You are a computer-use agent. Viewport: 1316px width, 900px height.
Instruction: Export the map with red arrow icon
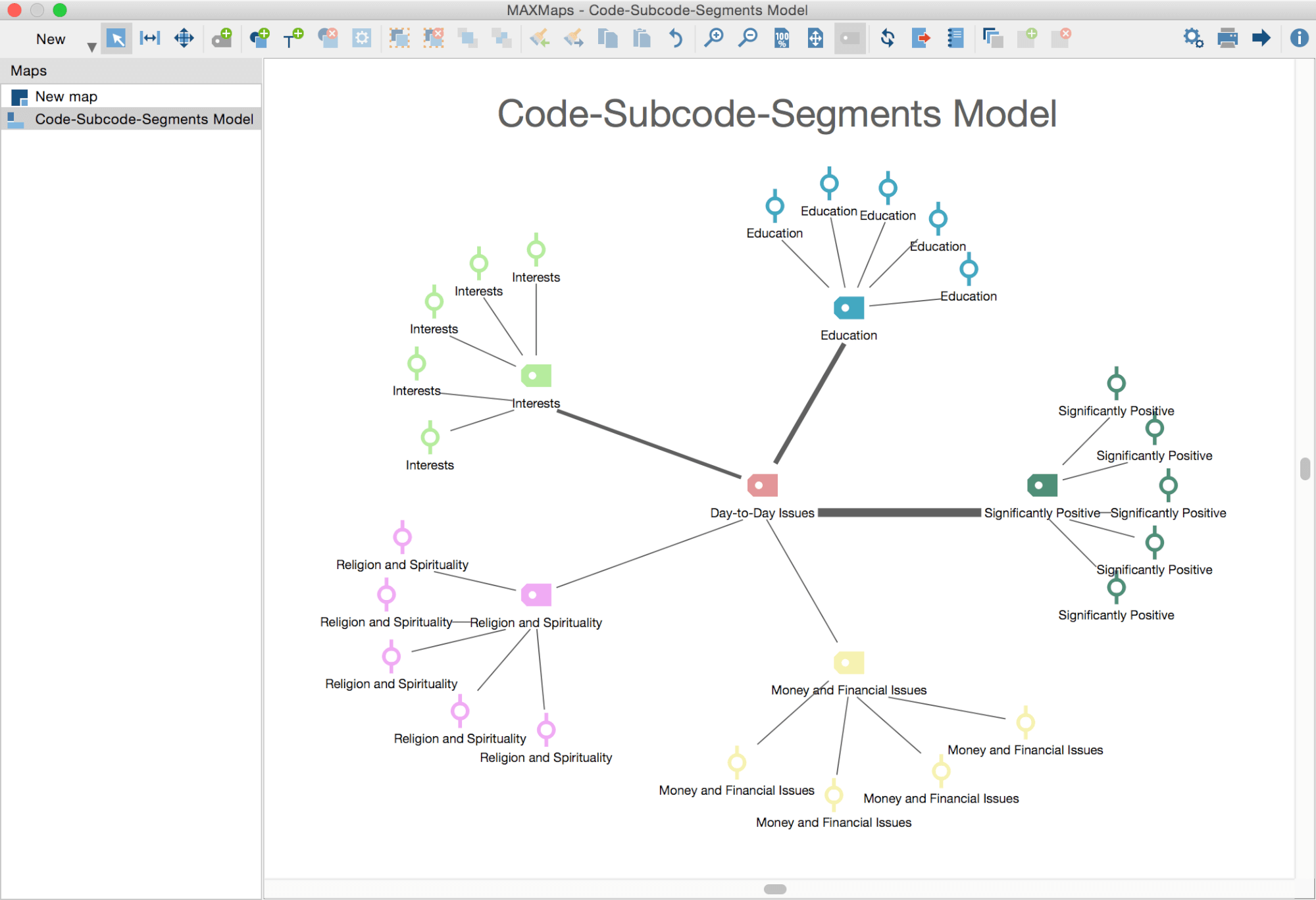coord(921,38)
